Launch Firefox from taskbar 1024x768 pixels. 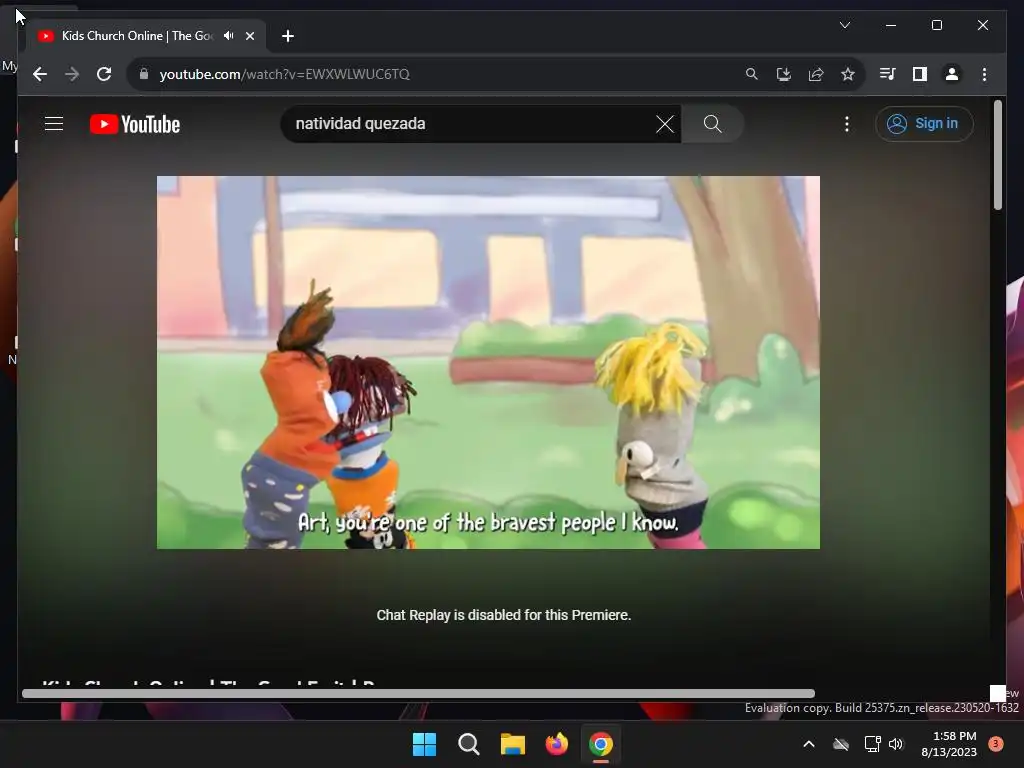click(x=556, y=744)
